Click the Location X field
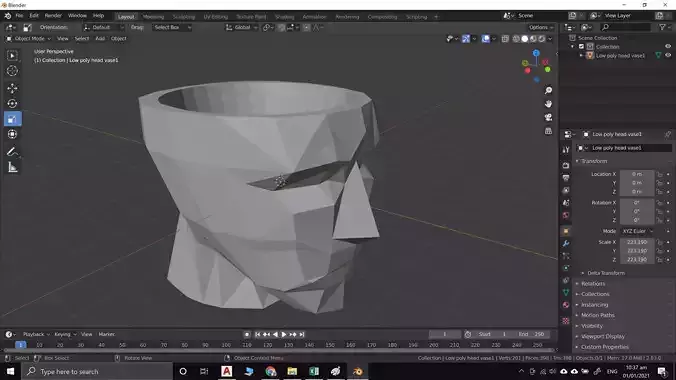676x380 pixels. (637, 174)
